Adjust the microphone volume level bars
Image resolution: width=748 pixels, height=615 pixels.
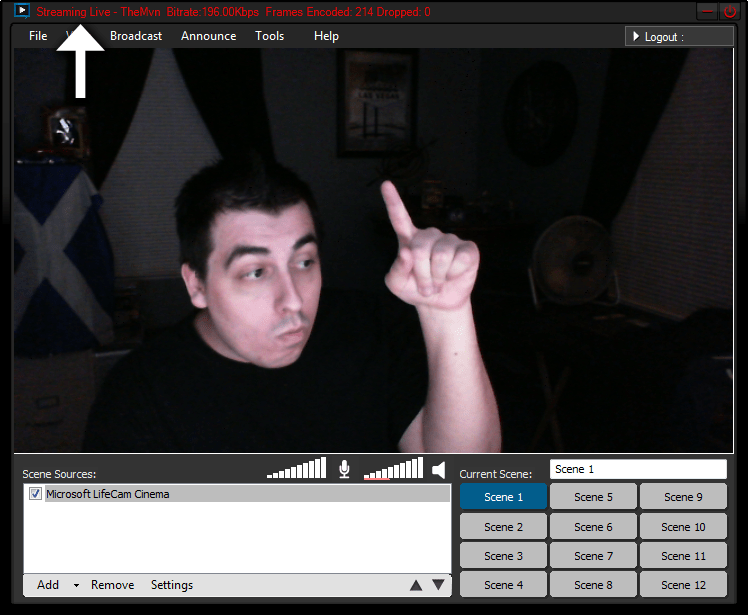297,468
